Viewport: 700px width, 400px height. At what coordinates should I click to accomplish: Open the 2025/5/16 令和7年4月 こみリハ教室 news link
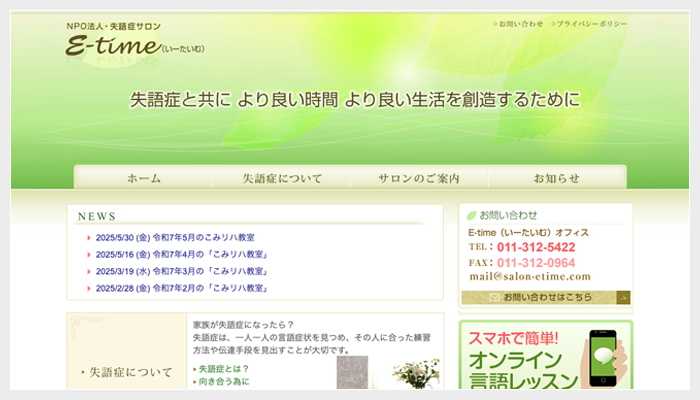(181, 255)
